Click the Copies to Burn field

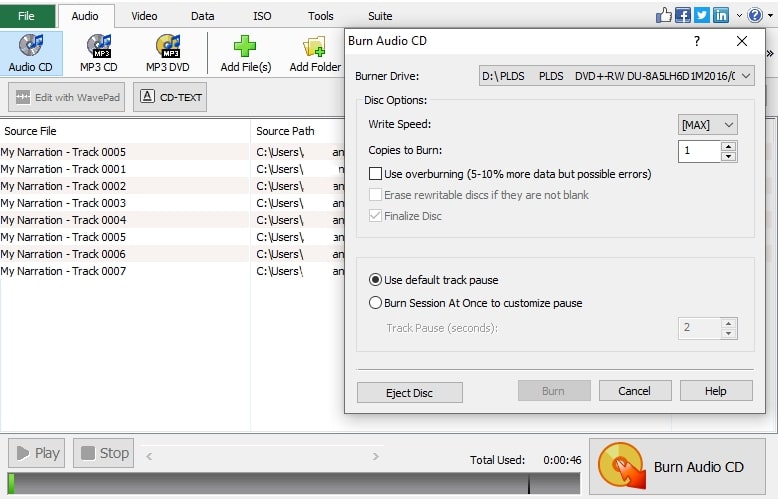tap(699, 151)
